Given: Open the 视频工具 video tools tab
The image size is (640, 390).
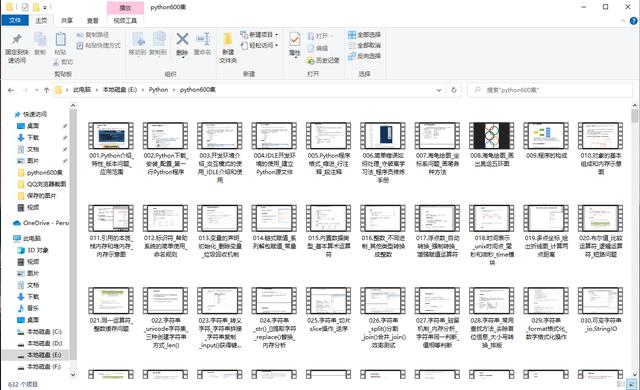Looking at the screenshot, I should coord(125,20).
